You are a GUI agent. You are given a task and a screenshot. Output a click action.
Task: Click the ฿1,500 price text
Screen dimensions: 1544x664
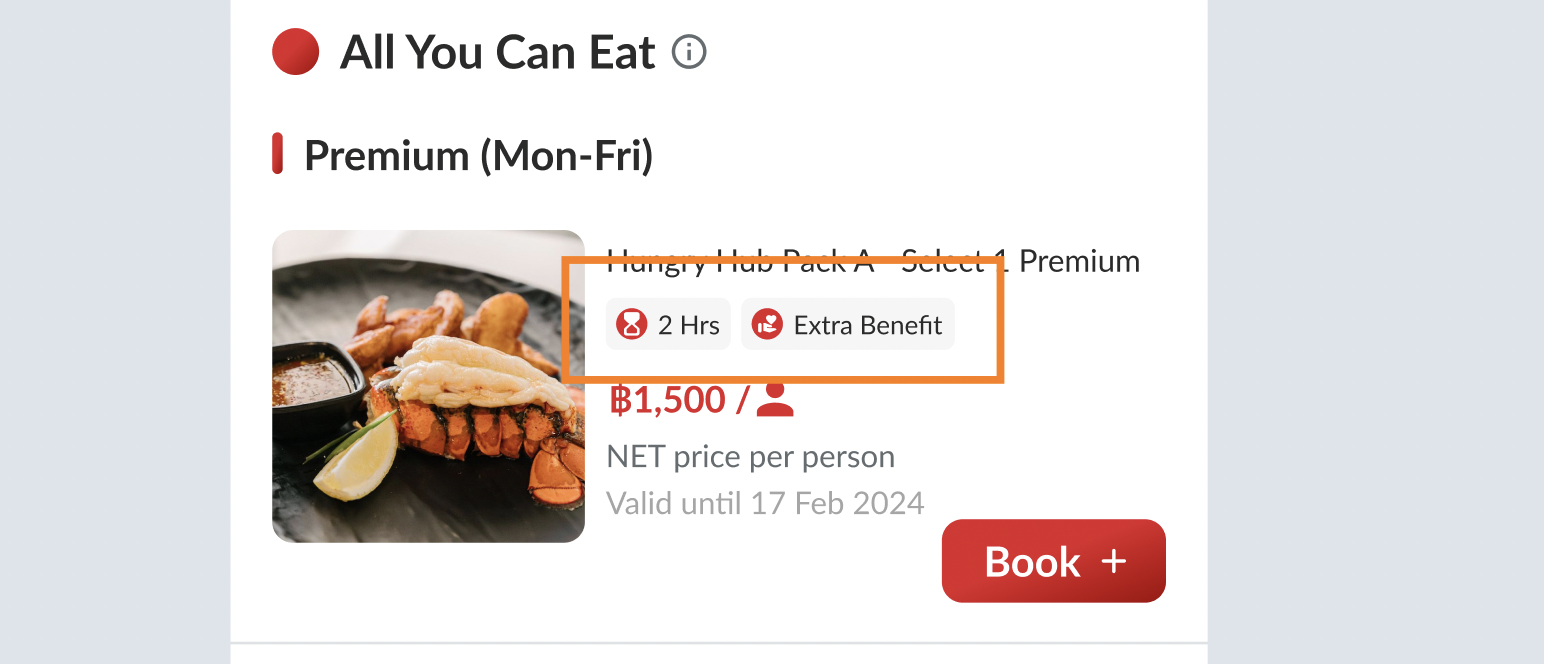[x=667, y=400]
